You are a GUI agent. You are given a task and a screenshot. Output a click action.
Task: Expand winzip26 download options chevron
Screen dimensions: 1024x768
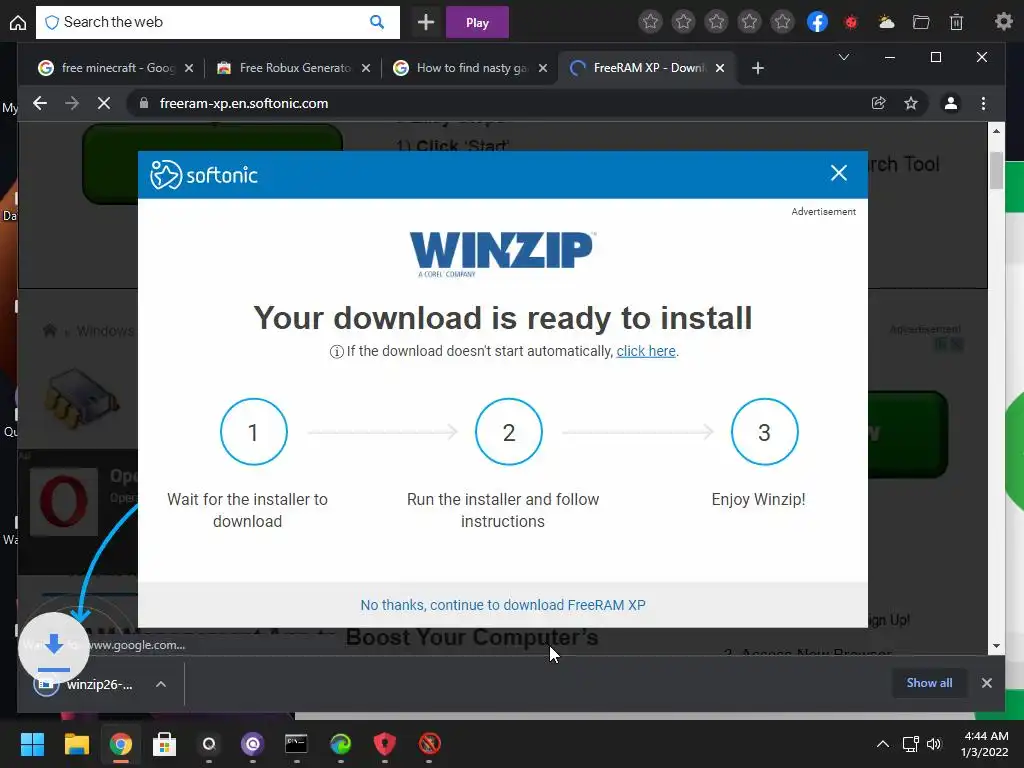[161, 684]
